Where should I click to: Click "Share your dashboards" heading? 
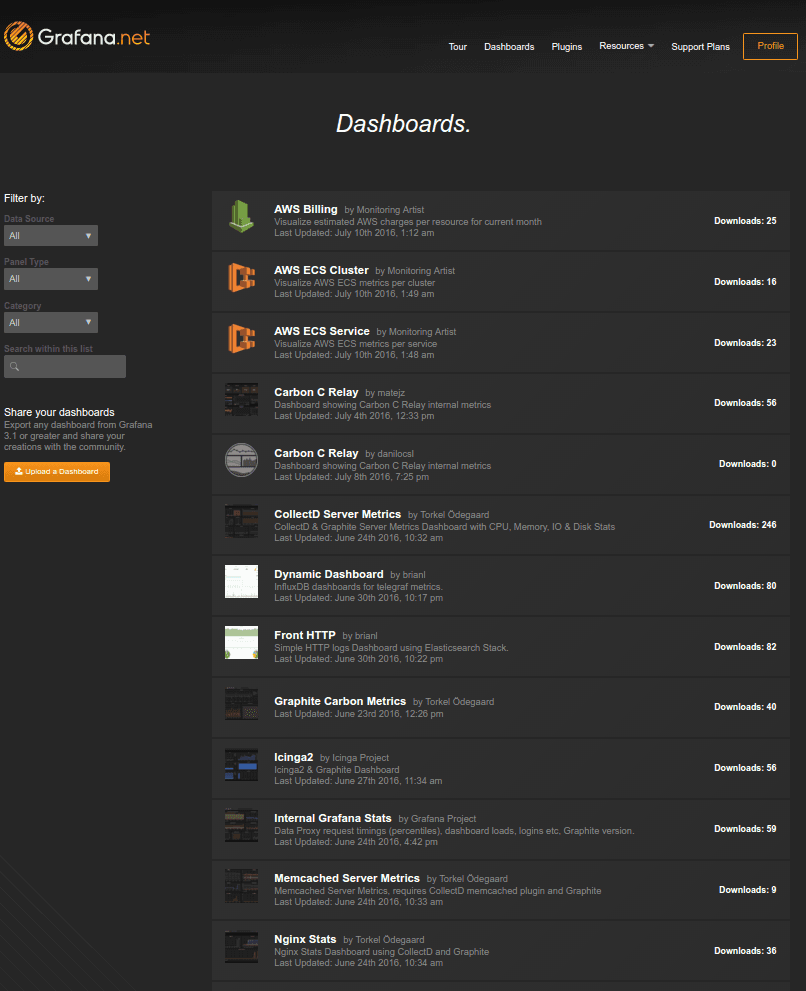(59, 412)
